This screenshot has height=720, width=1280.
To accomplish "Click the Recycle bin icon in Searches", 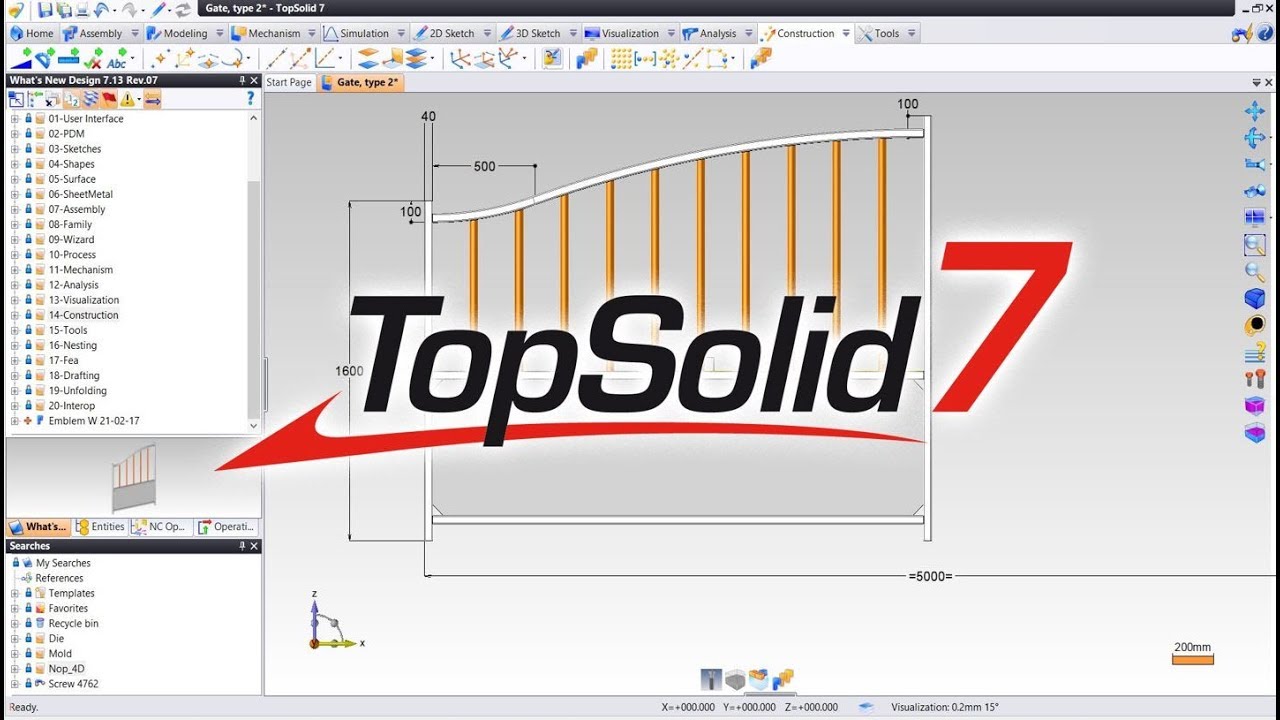I will pyautogui.click(x=40, y=623).
